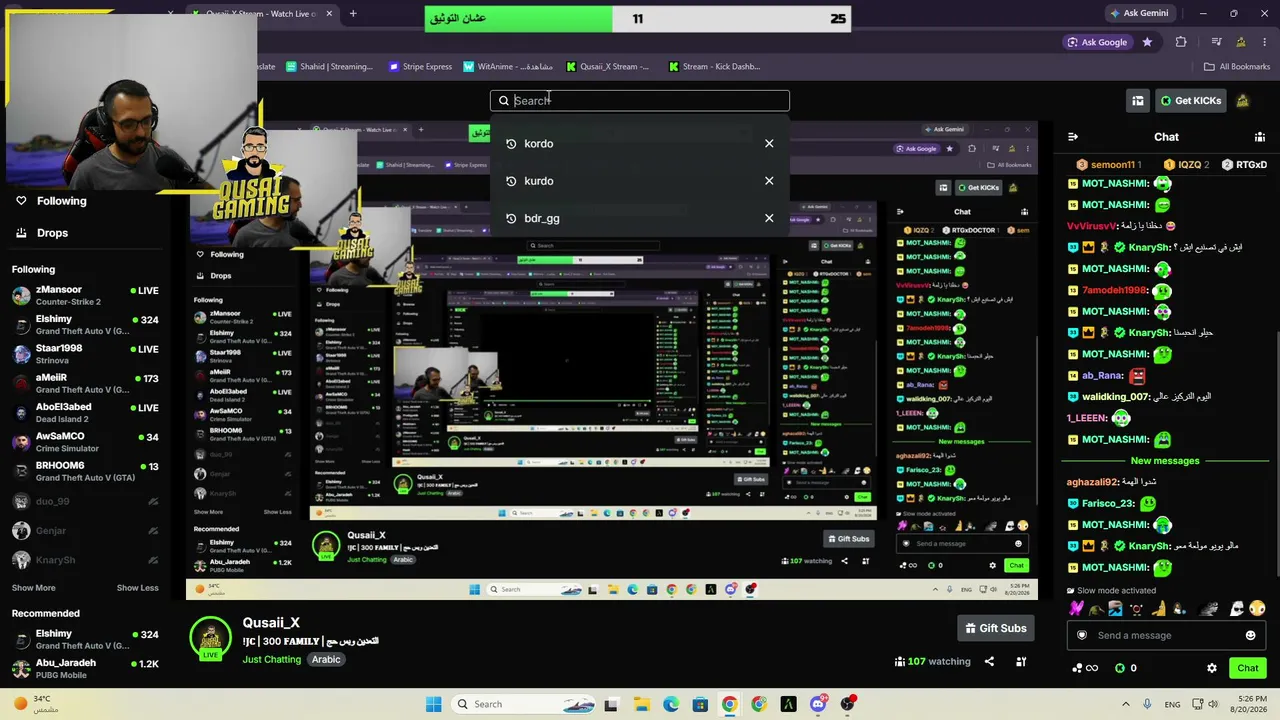Open Chrome media controls icon
Screen dimensions: 1280x720
[1216, 42]
